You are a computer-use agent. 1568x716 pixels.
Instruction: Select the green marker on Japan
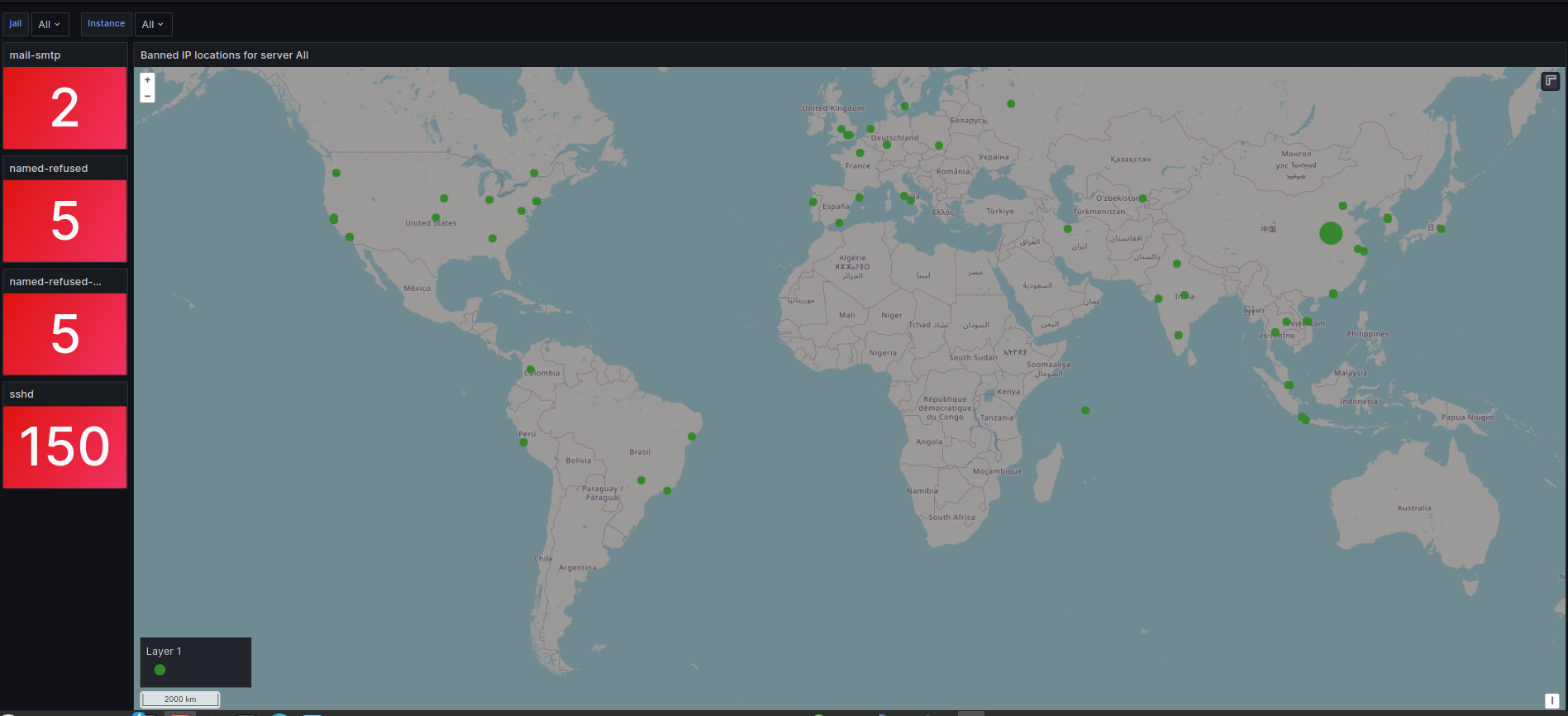coord(1441,229)
